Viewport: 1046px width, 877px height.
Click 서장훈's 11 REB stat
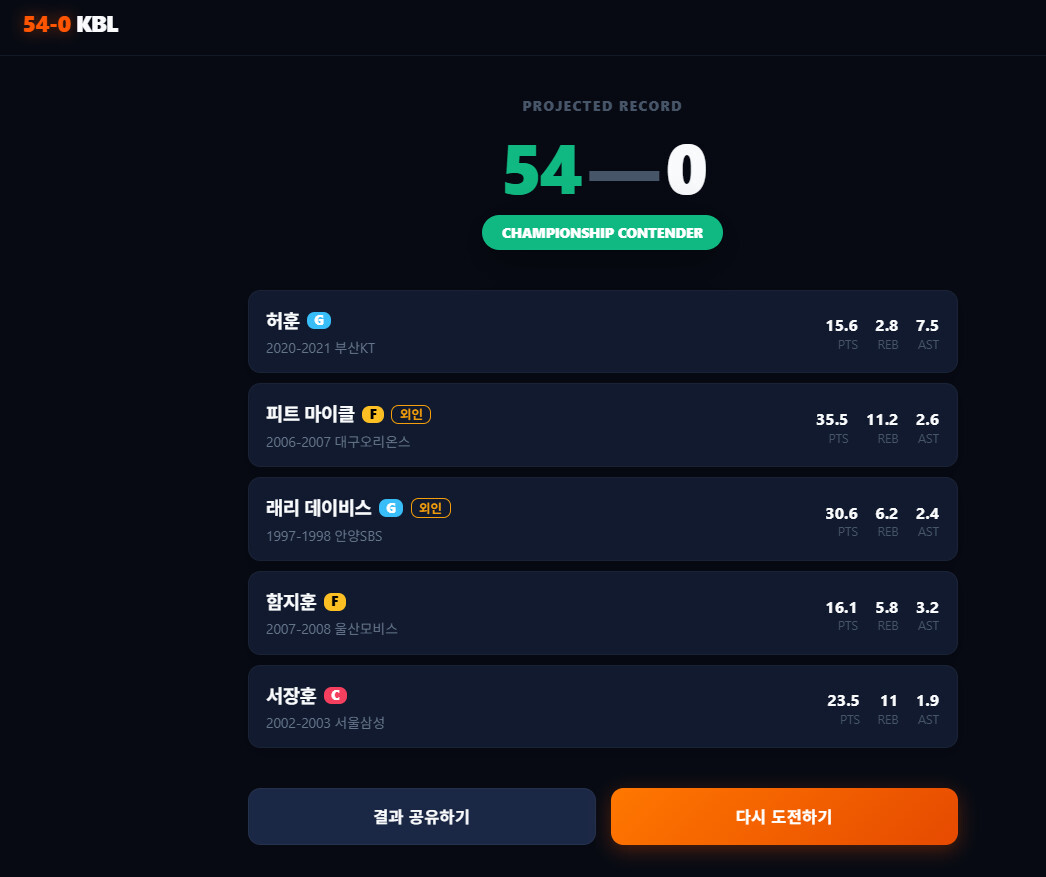(x=888, y=708)
